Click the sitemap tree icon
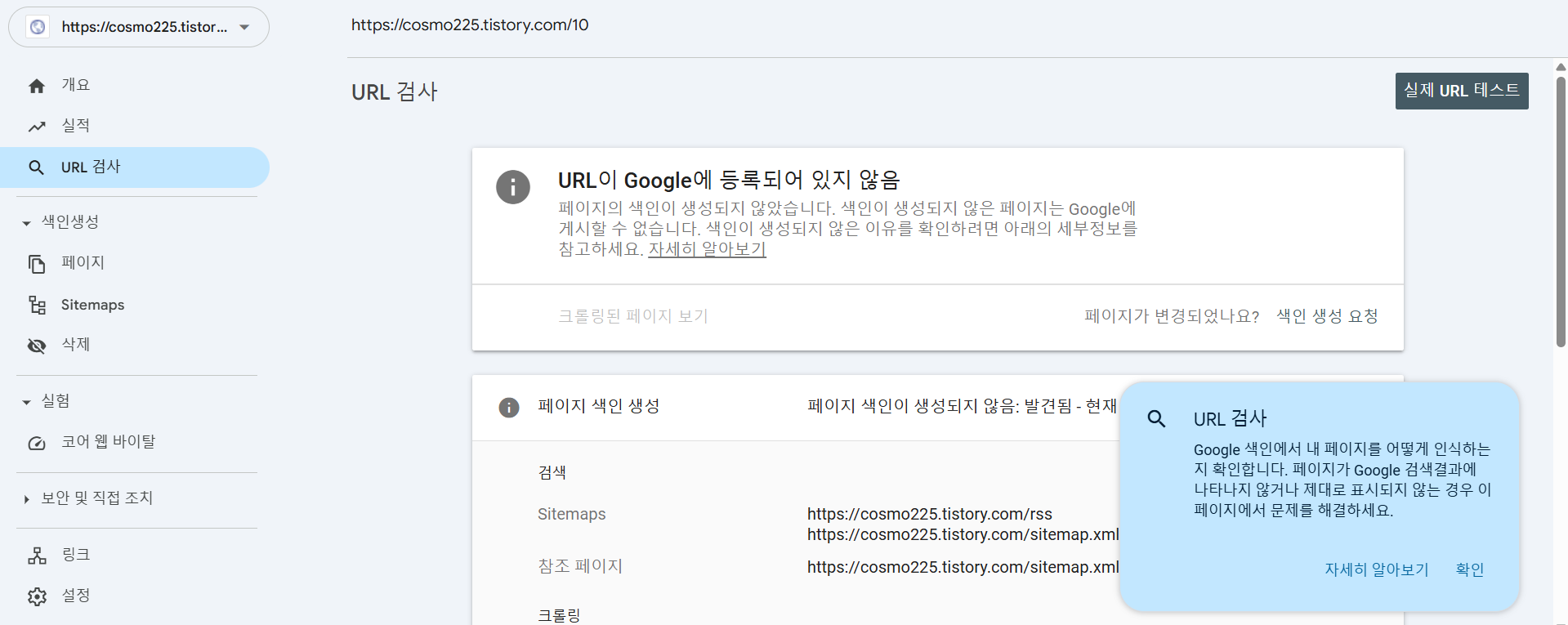This screenshot has width=1568, height=625. (37, 305)
